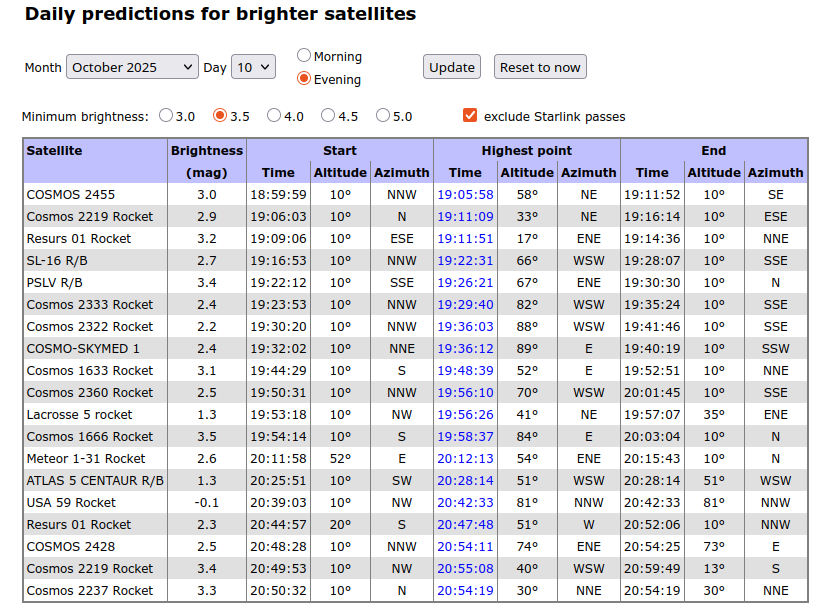Select the Evening radio button

tap(304, 79)
